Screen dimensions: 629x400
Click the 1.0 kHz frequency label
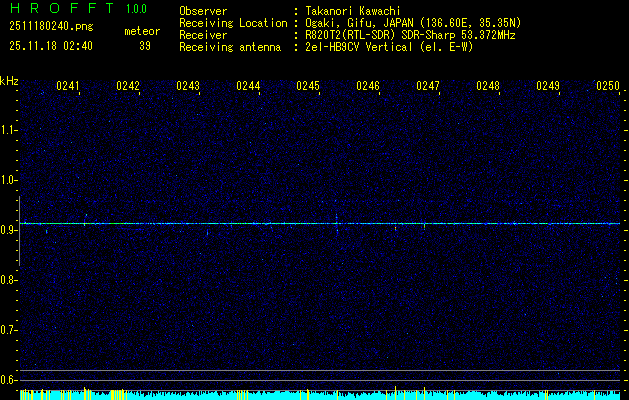click(x=8, y=180)
